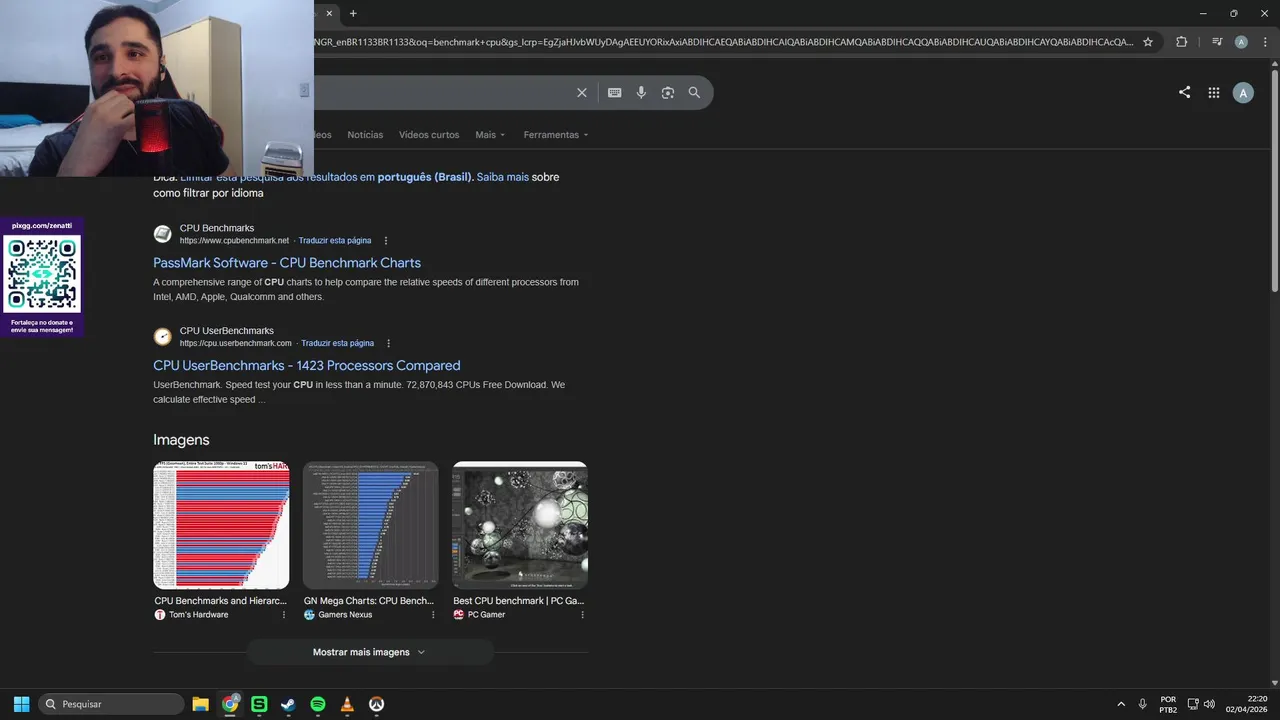Open the Google apps grid
1280x720 pixels.
[1213, 92]
